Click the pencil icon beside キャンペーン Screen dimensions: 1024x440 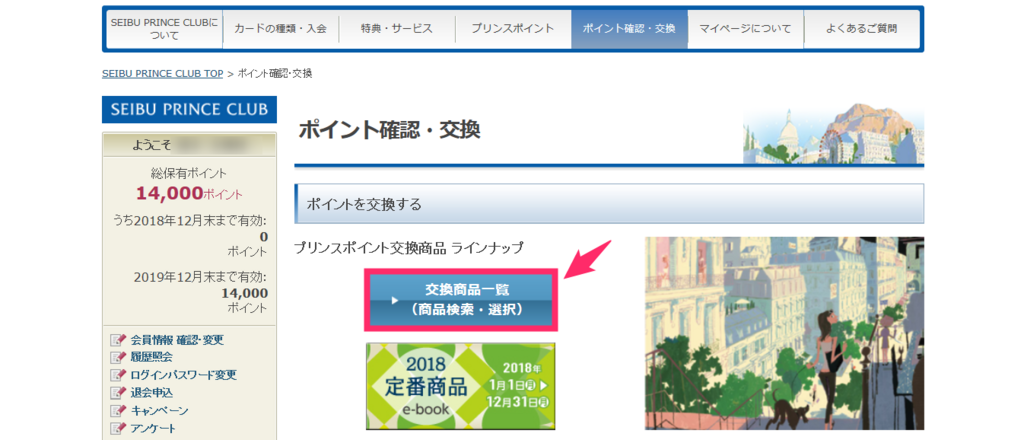pyautogui.click(x=118, y=411)
